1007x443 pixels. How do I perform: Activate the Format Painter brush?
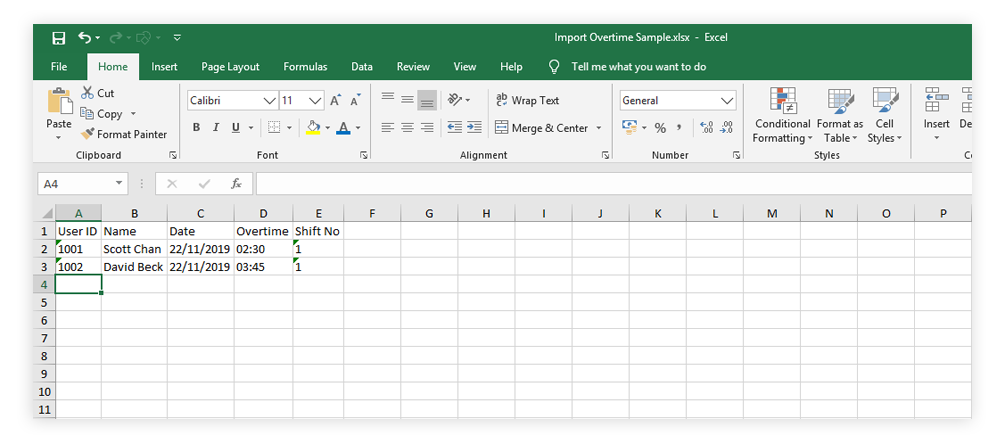pyautogui.click(x=124, y=134)
